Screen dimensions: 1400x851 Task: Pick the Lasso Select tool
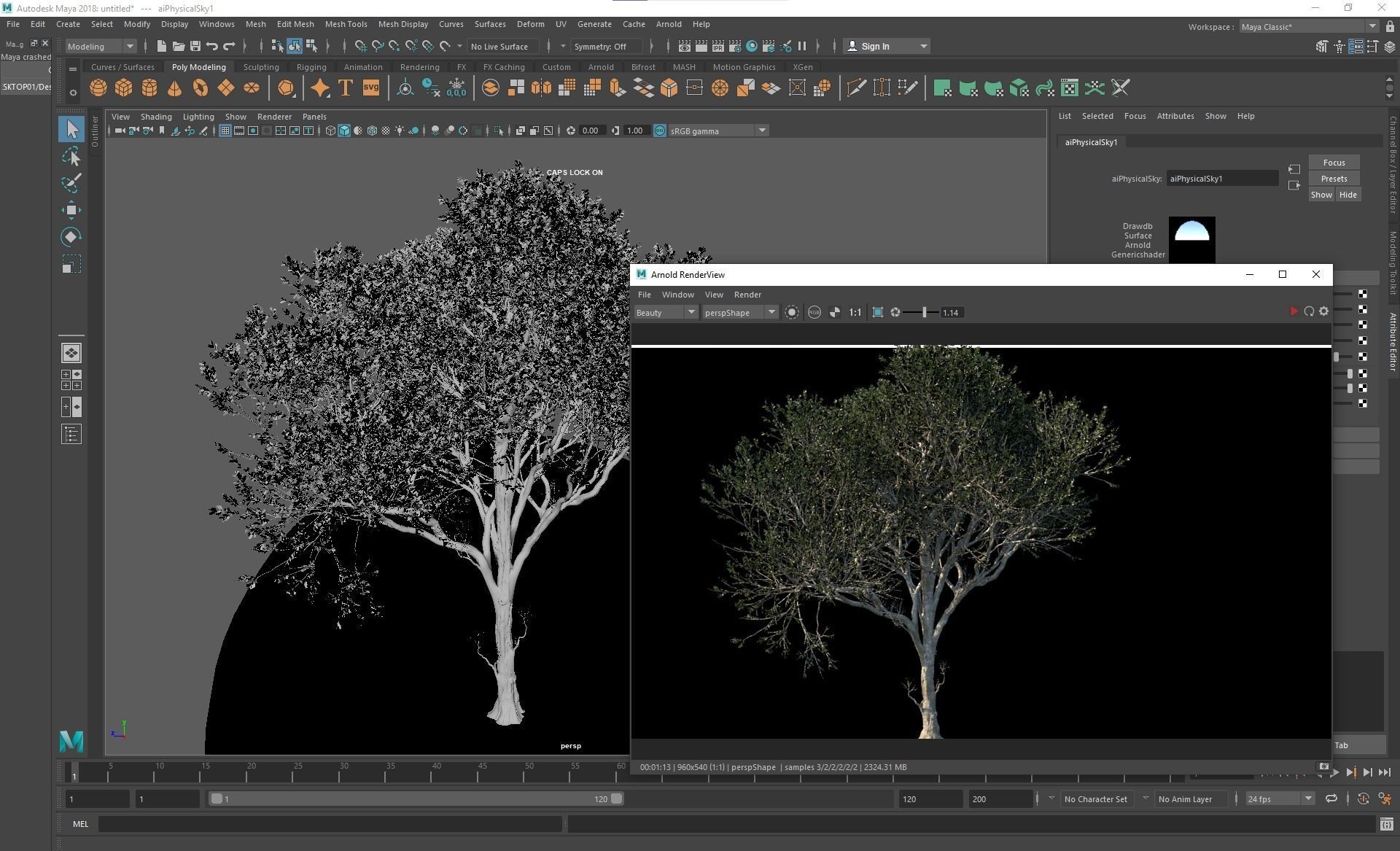71,156
